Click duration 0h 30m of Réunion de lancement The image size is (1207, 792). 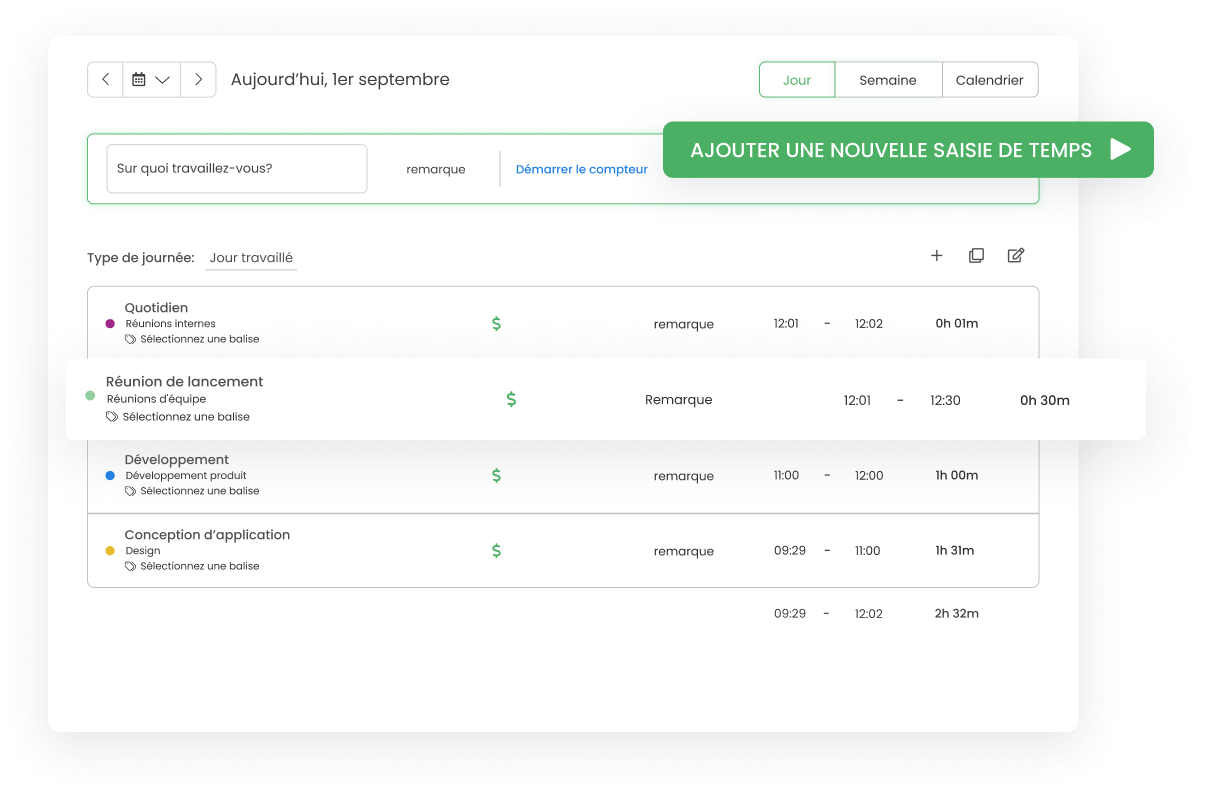tap(1045, 400)
